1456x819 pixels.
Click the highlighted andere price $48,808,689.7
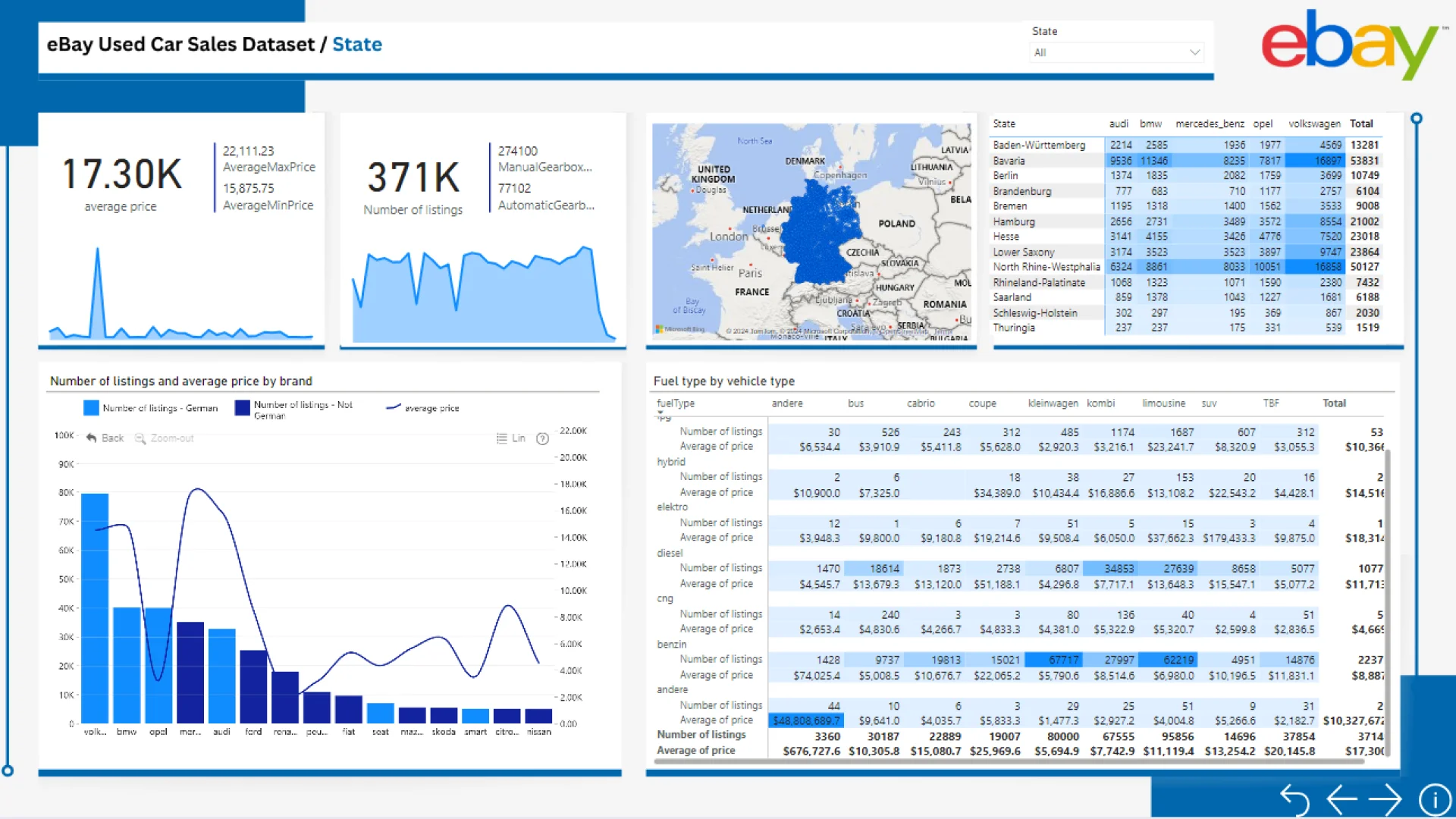click(x=806, y=720)
